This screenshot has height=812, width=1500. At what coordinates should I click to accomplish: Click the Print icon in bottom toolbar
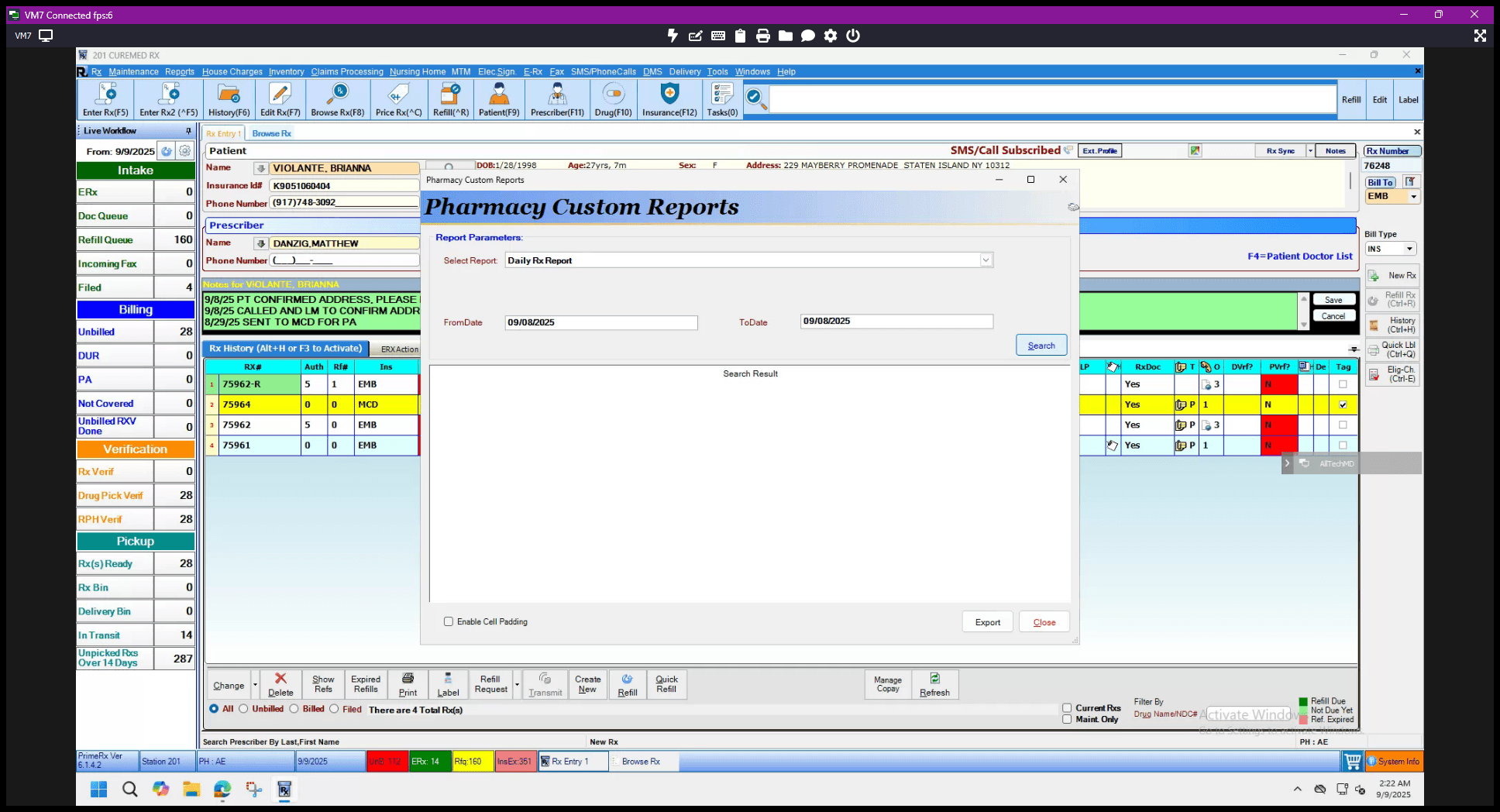click(408, 684)
